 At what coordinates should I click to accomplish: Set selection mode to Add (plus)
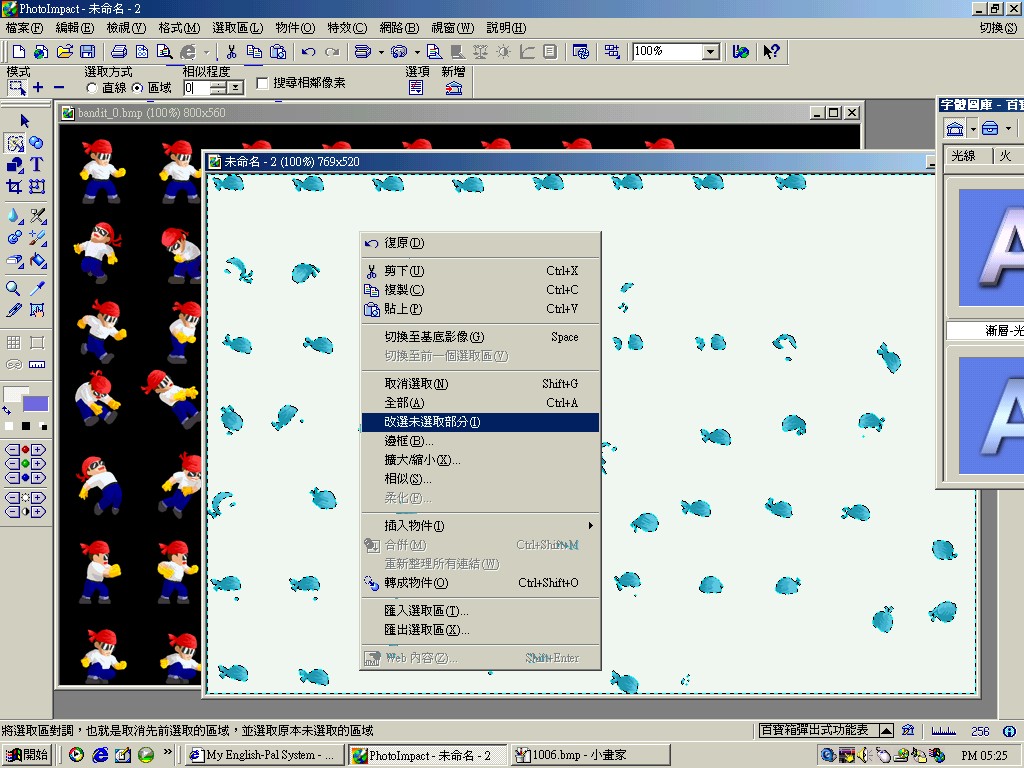(38, 88)
